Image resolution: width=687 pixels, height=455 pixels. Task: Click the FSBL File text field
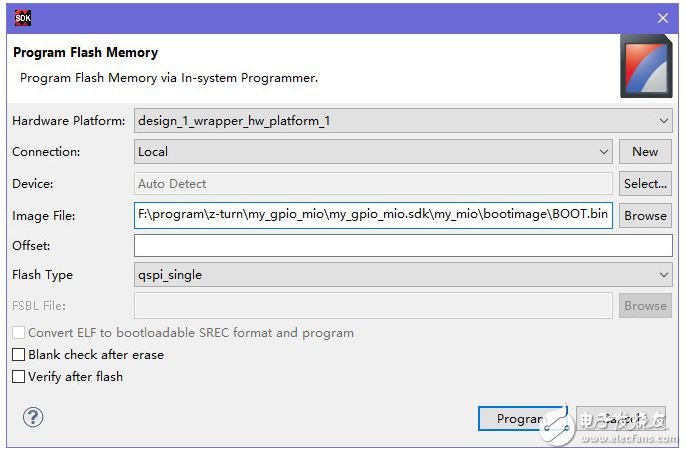pyautogui.click(x=372, y=306)
